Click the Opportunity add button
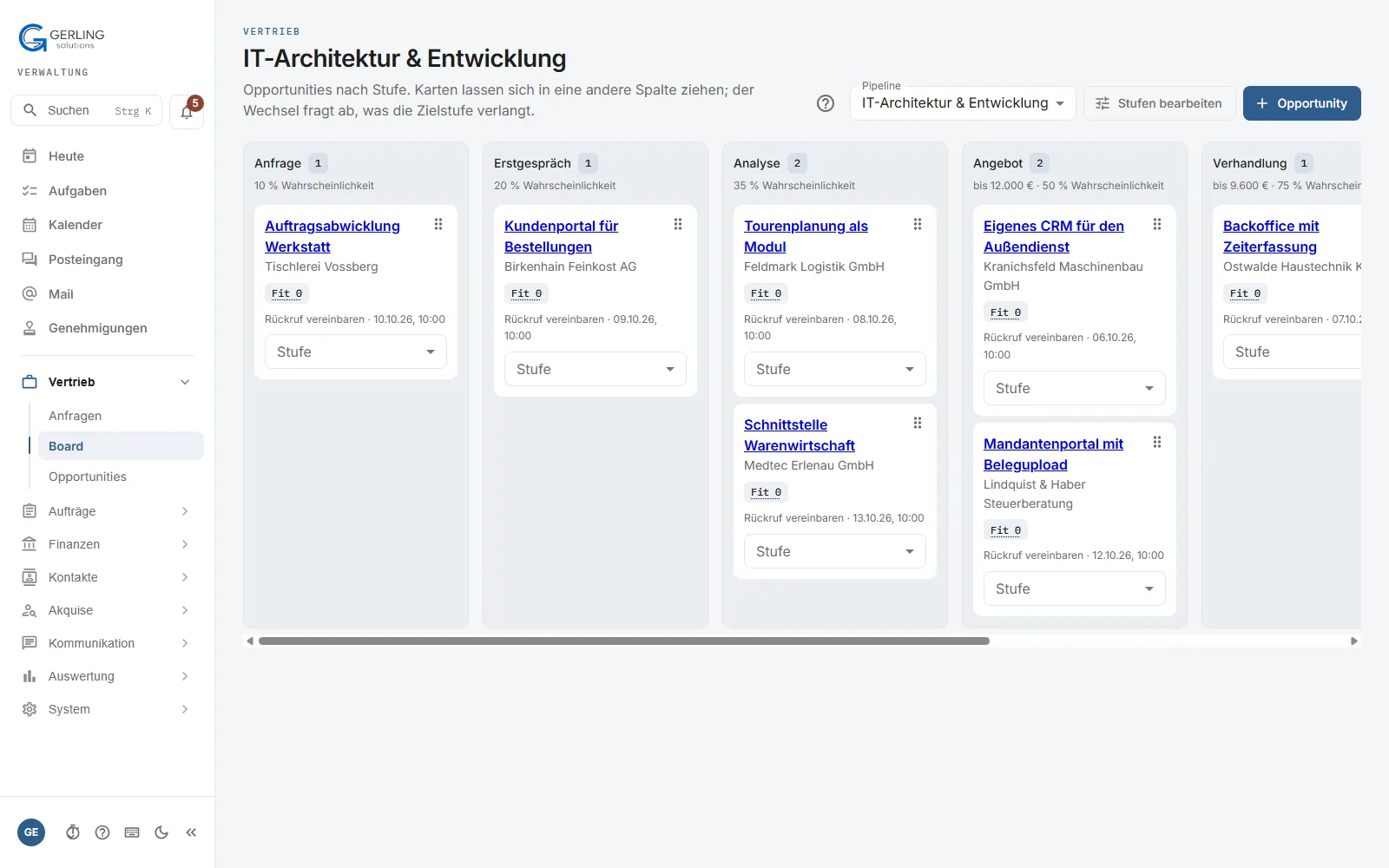 1302,103
